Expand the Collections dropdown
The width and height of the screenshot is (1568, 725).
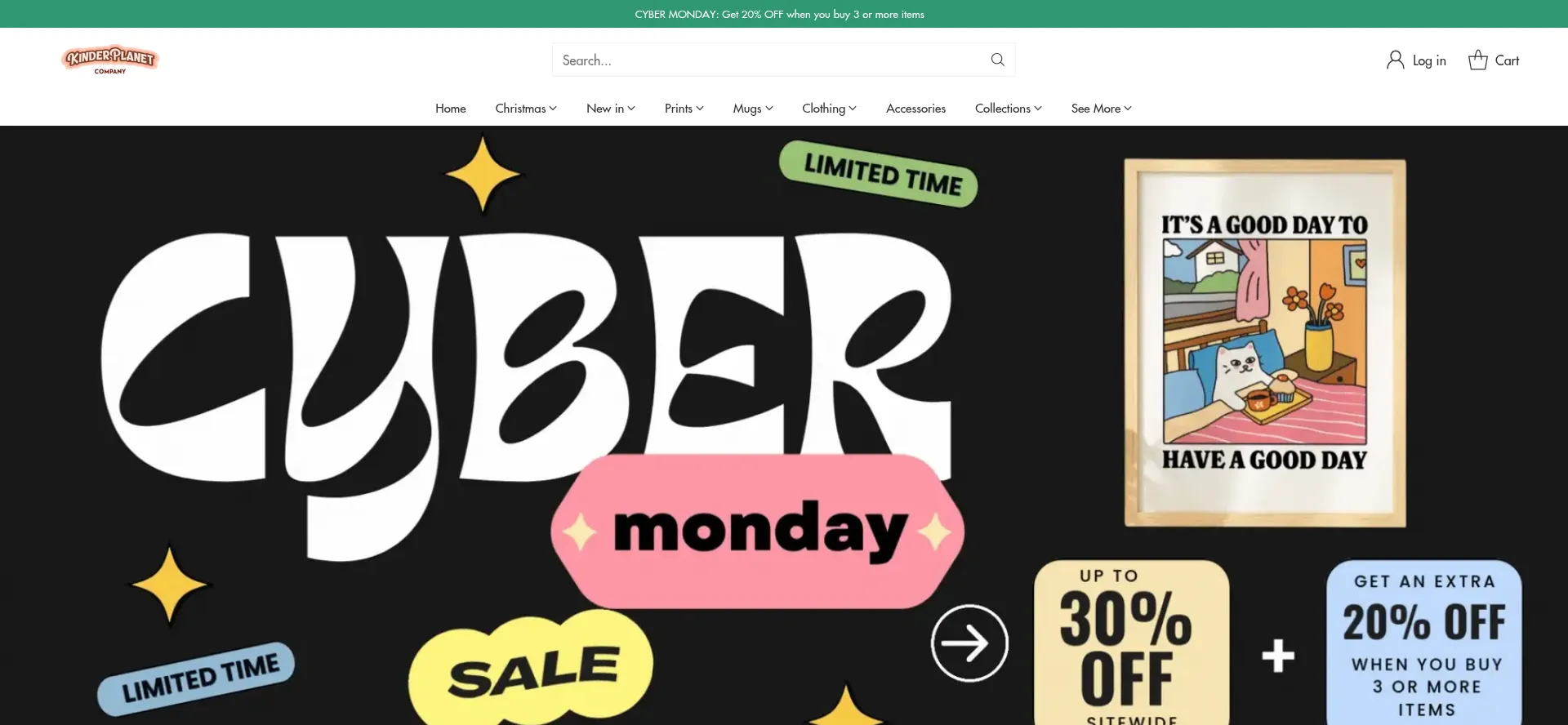pos(1008,108)
